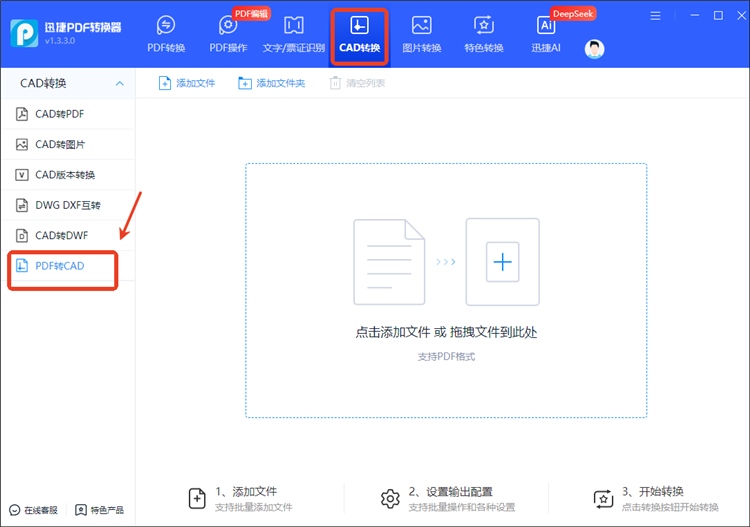Open the PDF操作 tab

(228, 34)
